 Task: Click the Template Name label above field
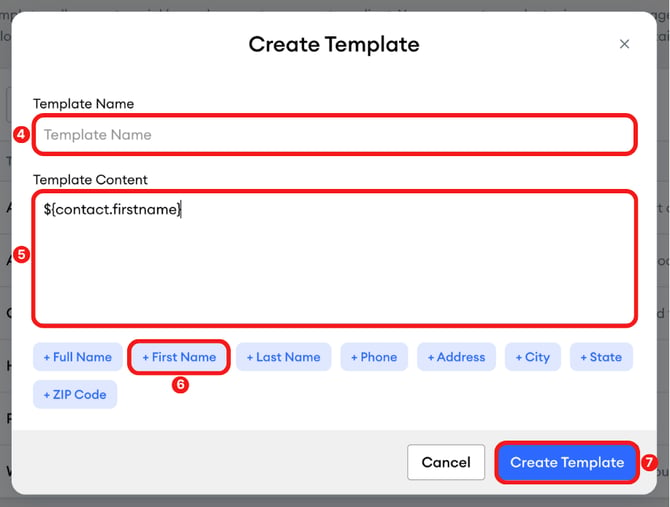pos(83,104)
